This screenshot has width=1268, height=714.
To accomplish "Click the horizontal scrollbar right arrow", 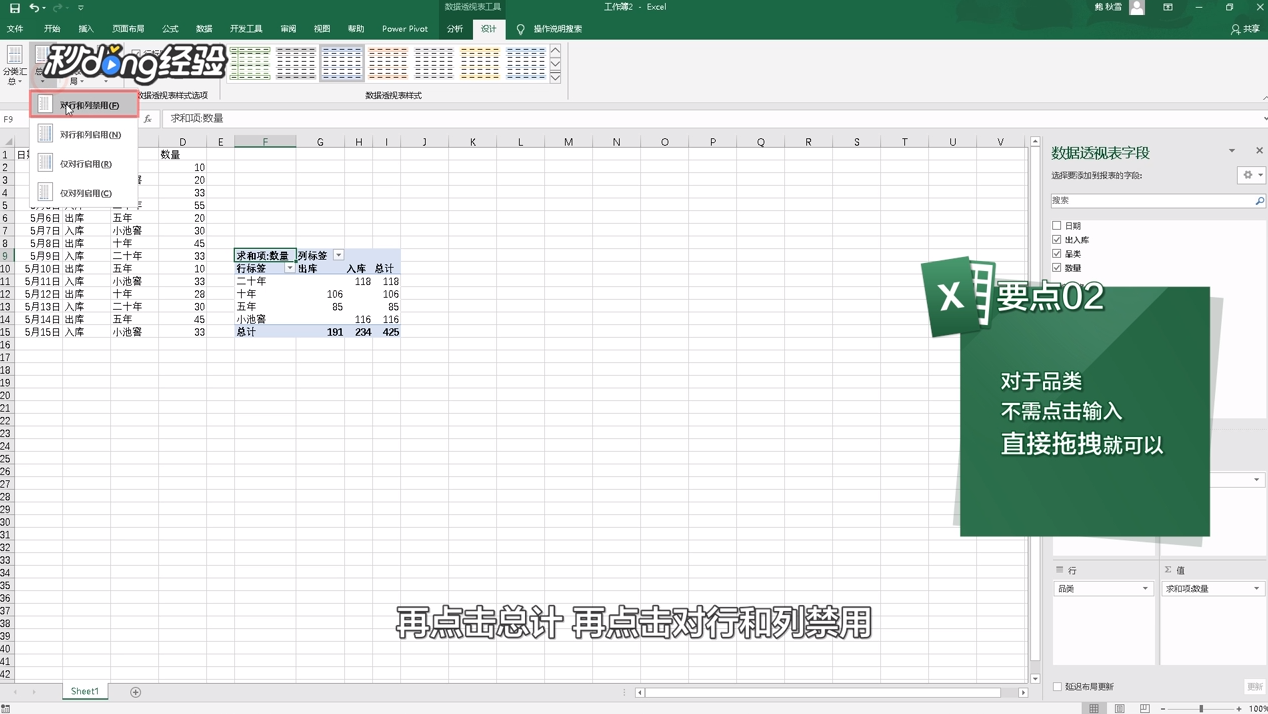I will tap(1023, 692).
